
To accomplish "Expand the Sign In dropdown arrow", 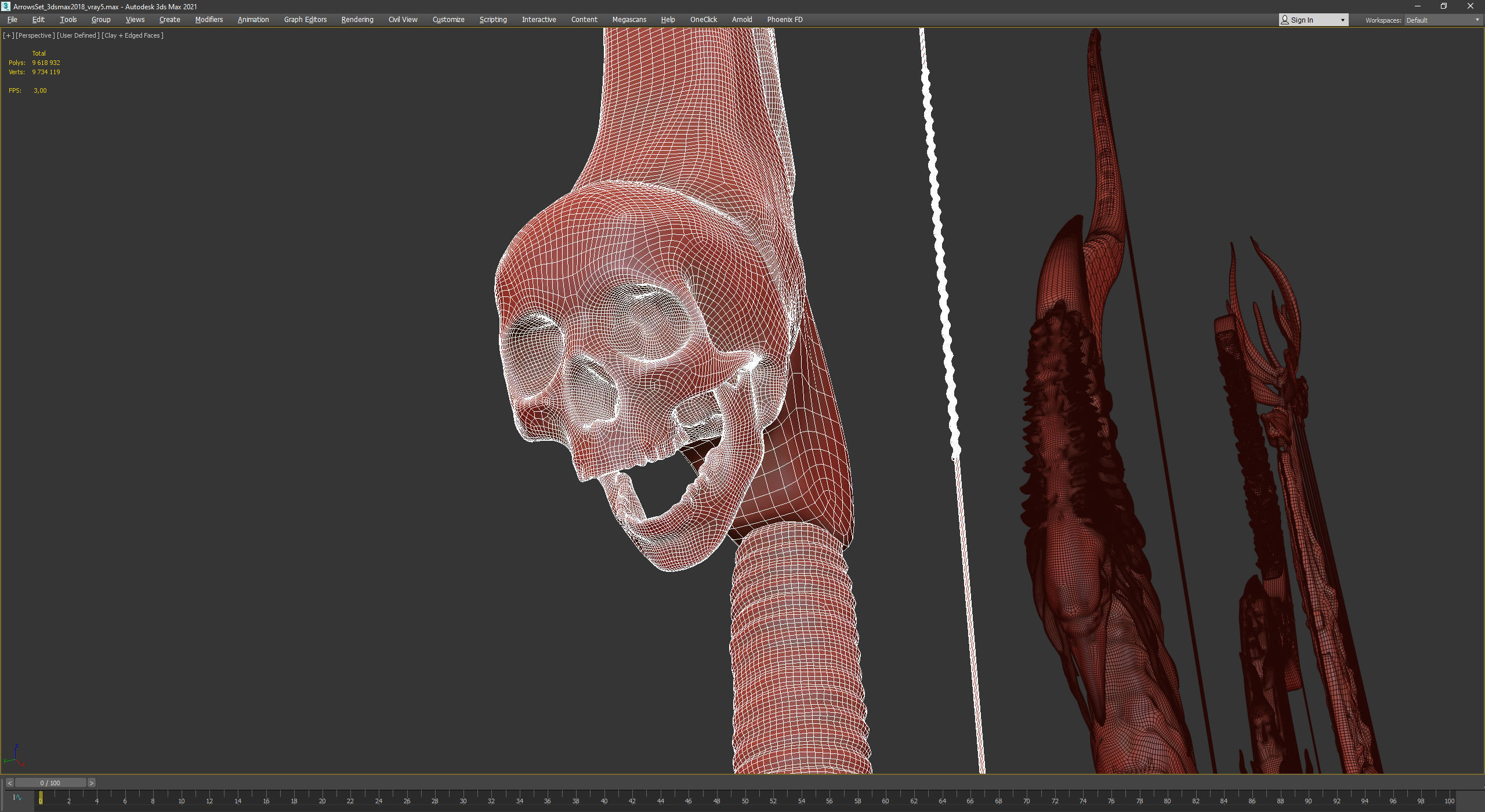I will (x=1342, y=20).
